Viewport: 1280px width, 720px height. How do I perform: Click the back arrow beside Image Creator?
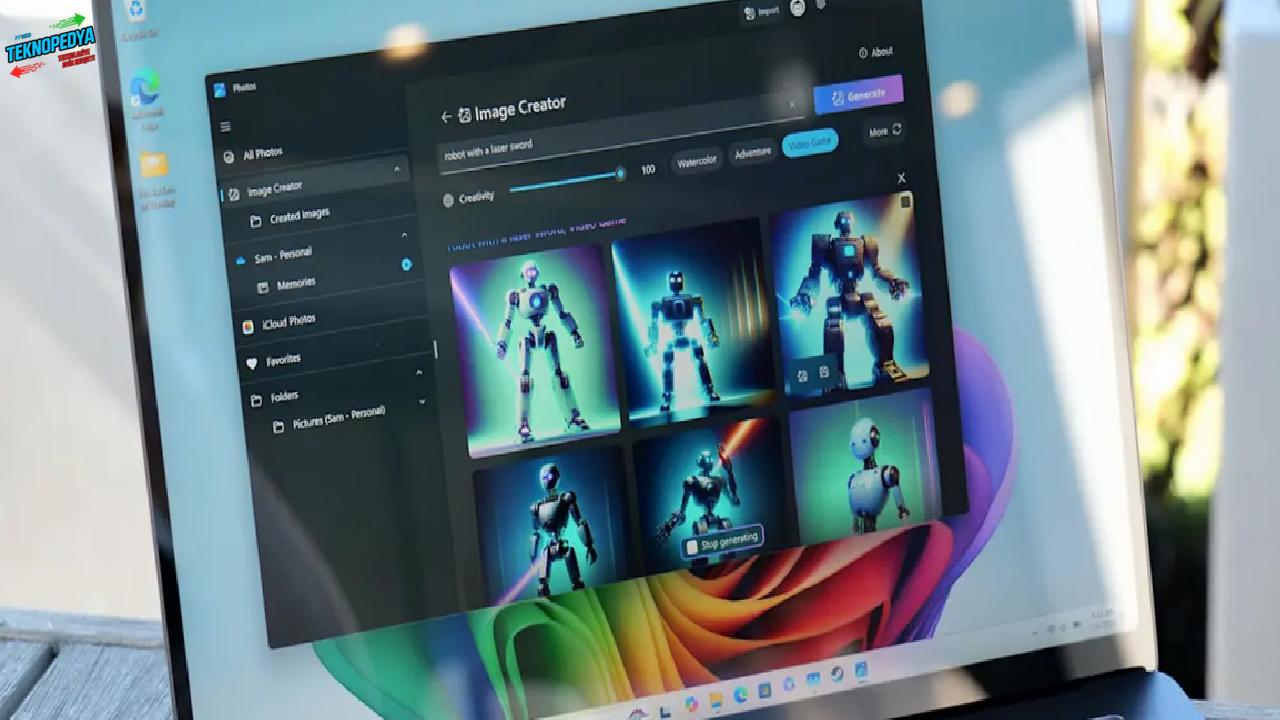(446, 117)
